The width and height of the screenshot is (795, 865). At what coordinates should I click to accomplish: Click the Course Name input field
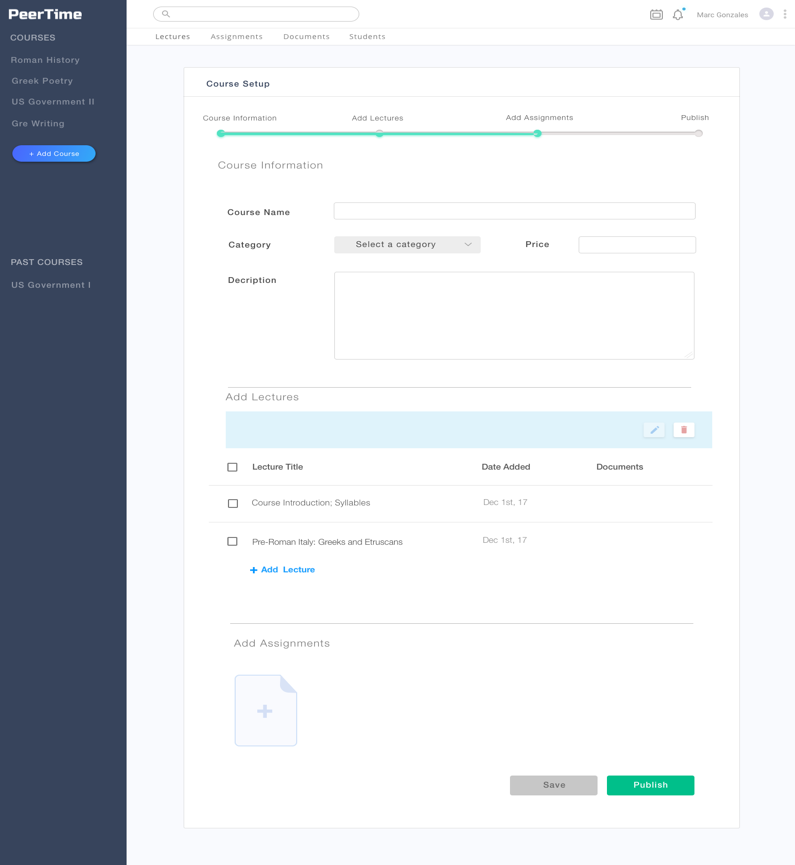(x=514, y=211)
